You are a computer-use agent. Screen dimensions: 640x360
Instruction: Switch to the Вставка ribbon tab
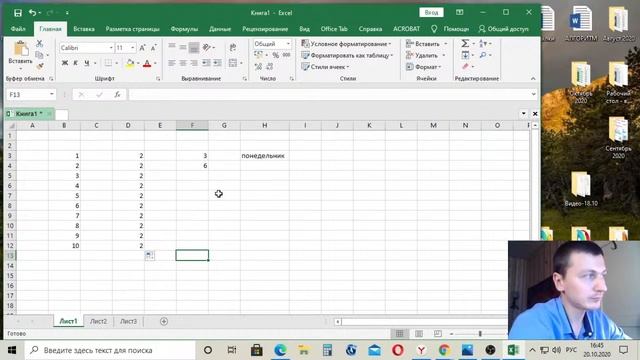click(84, 29)
